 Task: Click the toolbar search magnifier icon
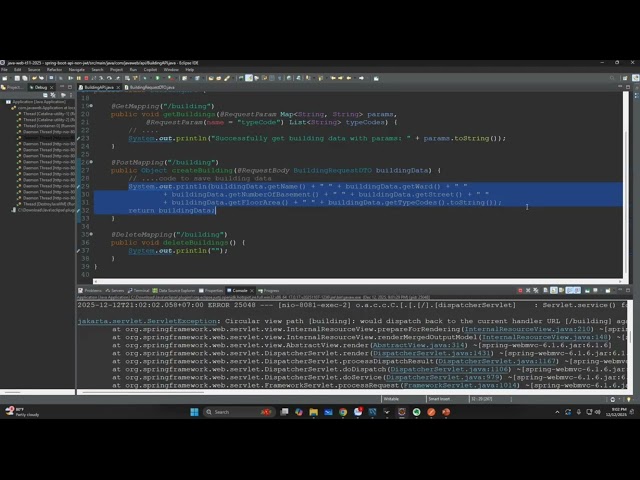(x=612, y=78)
